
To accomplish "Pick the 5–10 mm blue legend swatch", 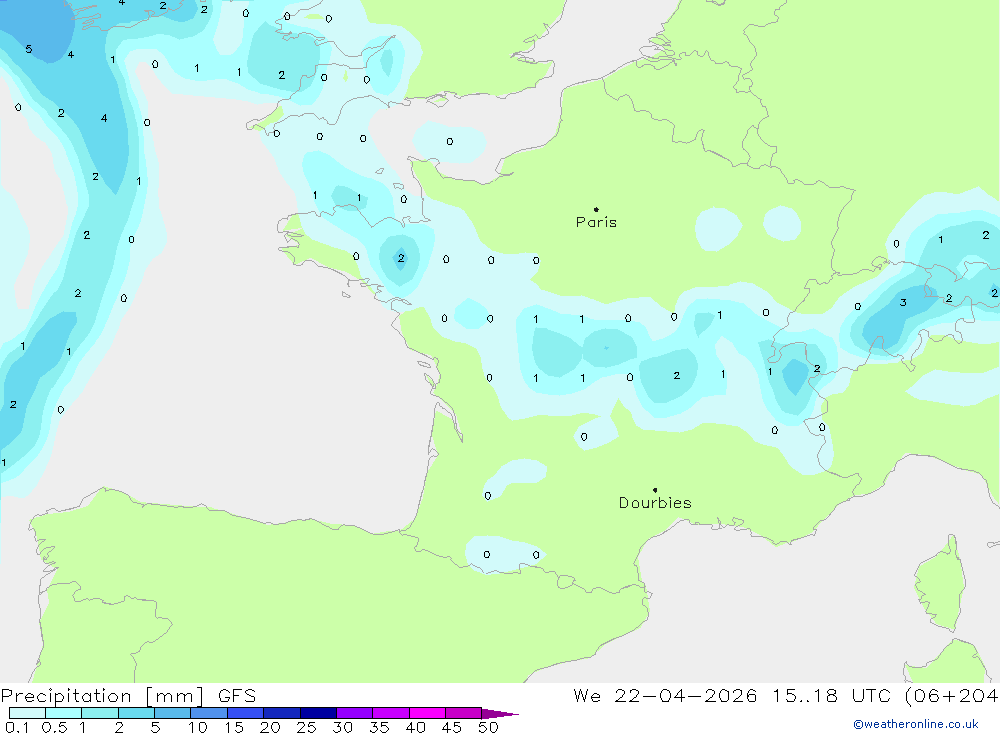I will (x=173, y=713).
